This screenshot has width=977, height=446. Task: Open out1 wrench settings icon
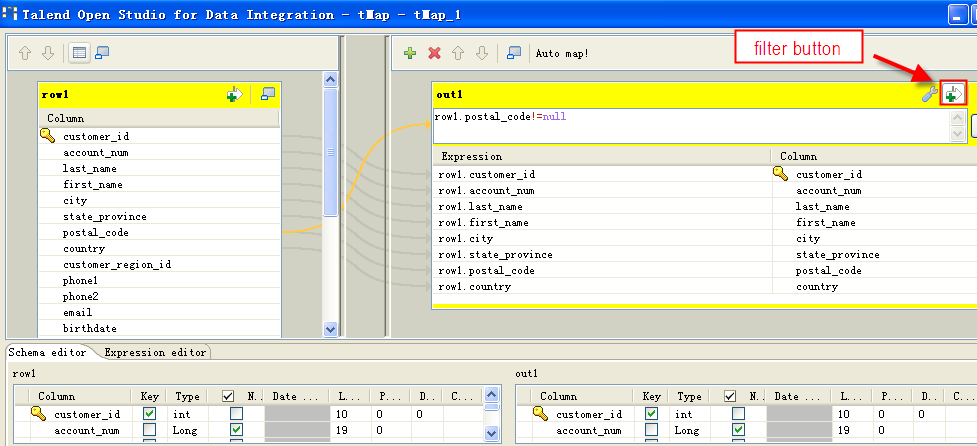[929, 94]
